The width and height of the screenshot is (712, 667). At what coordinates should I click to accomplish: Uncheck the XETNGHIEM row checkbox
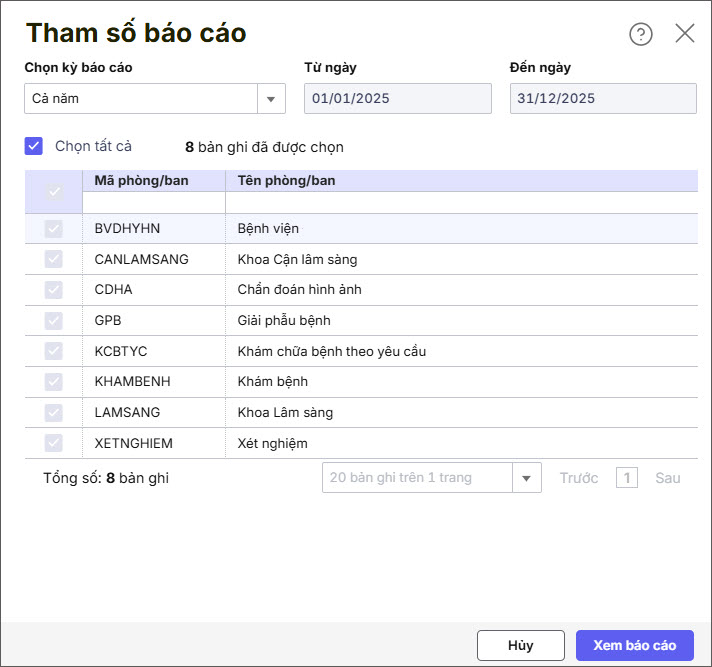(x=54, y=443)
